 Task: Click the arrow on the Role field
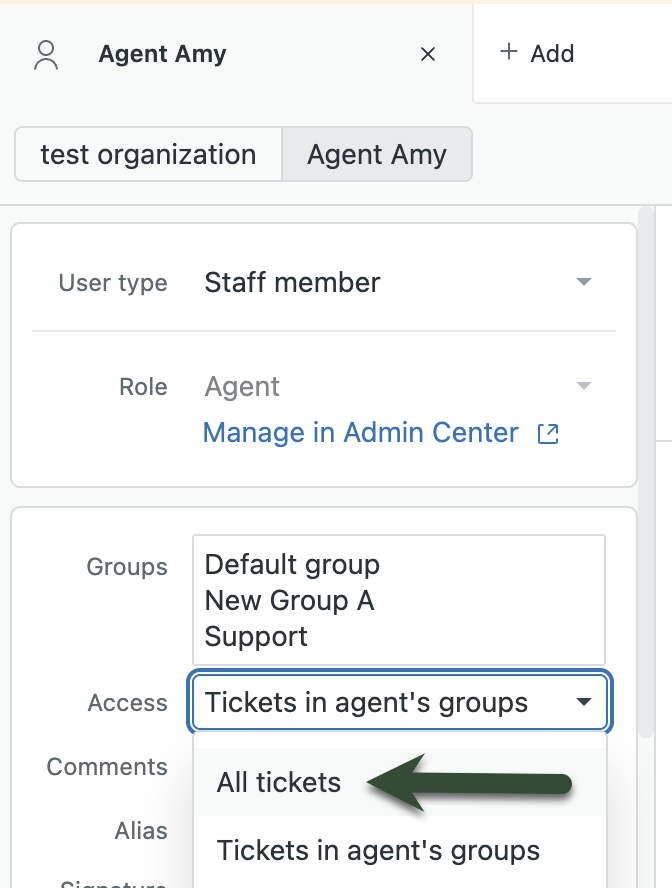click(585, 387)
